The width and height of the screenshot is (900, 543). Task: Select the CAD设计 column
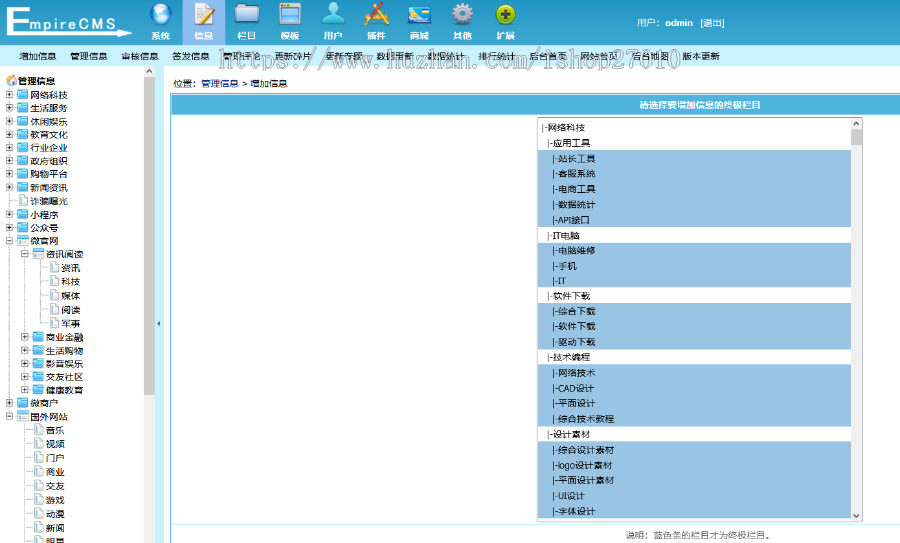(x=695, y=389)
